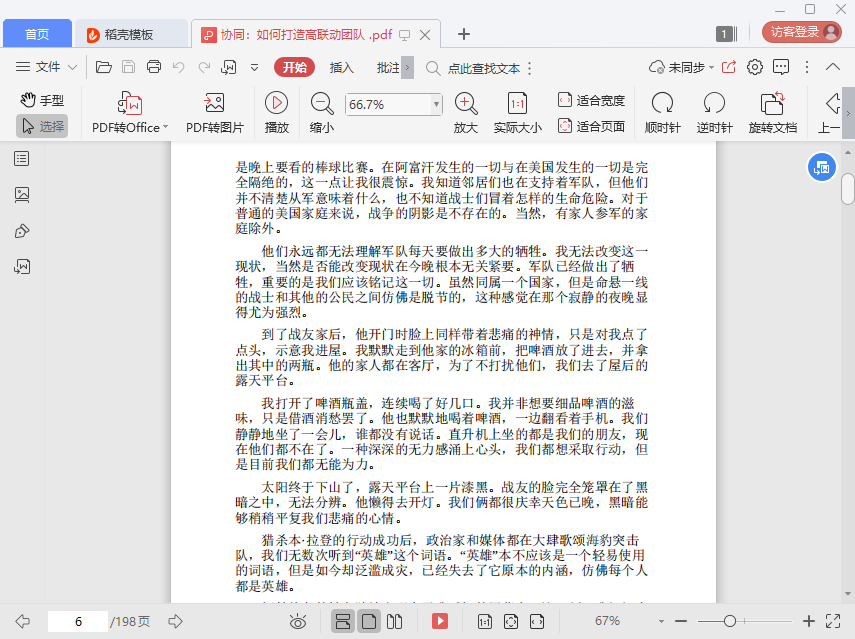
Task: Open a new tab with plus
Action: (463, 34)
